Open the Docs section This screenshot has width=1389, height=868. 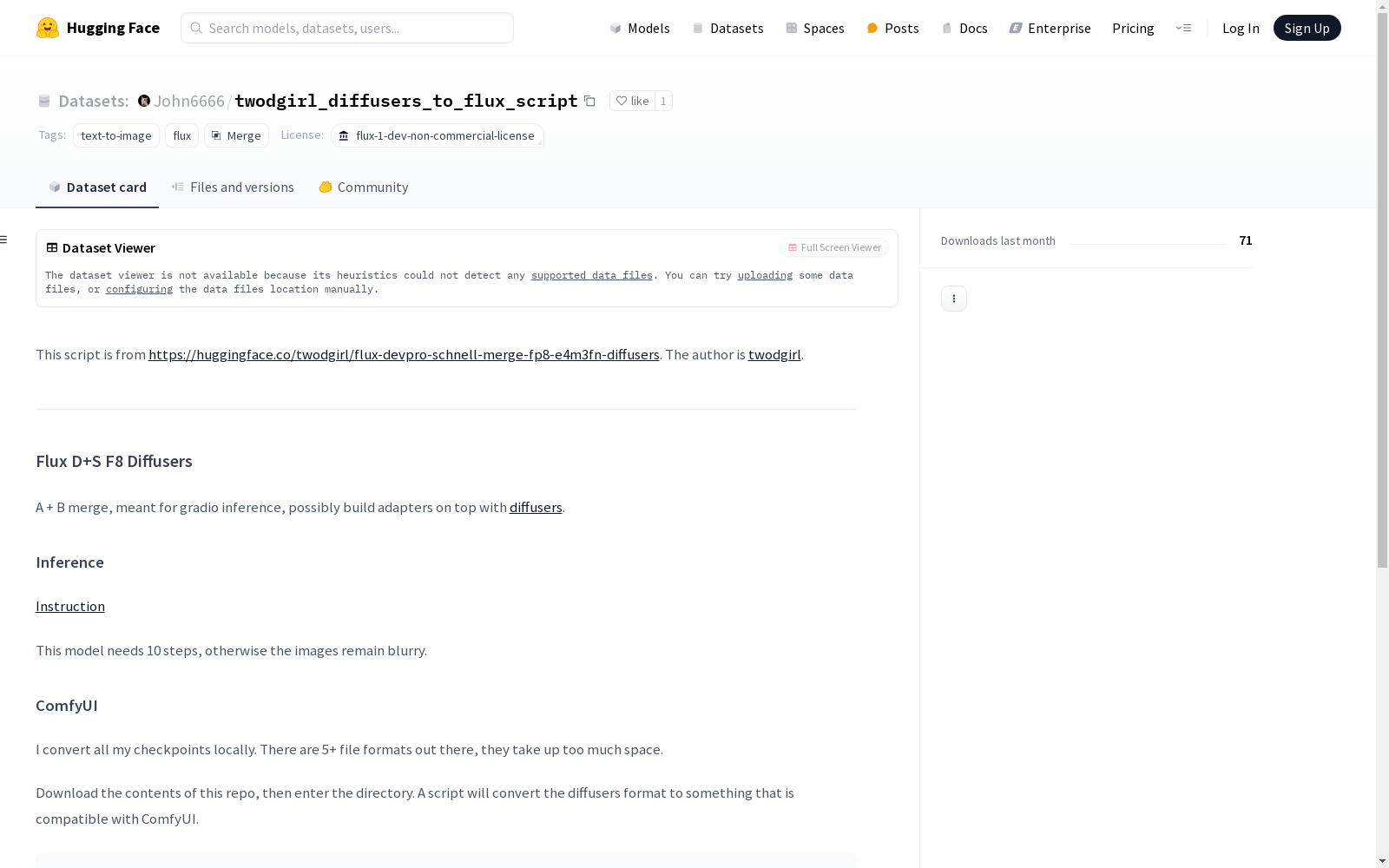click(964, 28)
